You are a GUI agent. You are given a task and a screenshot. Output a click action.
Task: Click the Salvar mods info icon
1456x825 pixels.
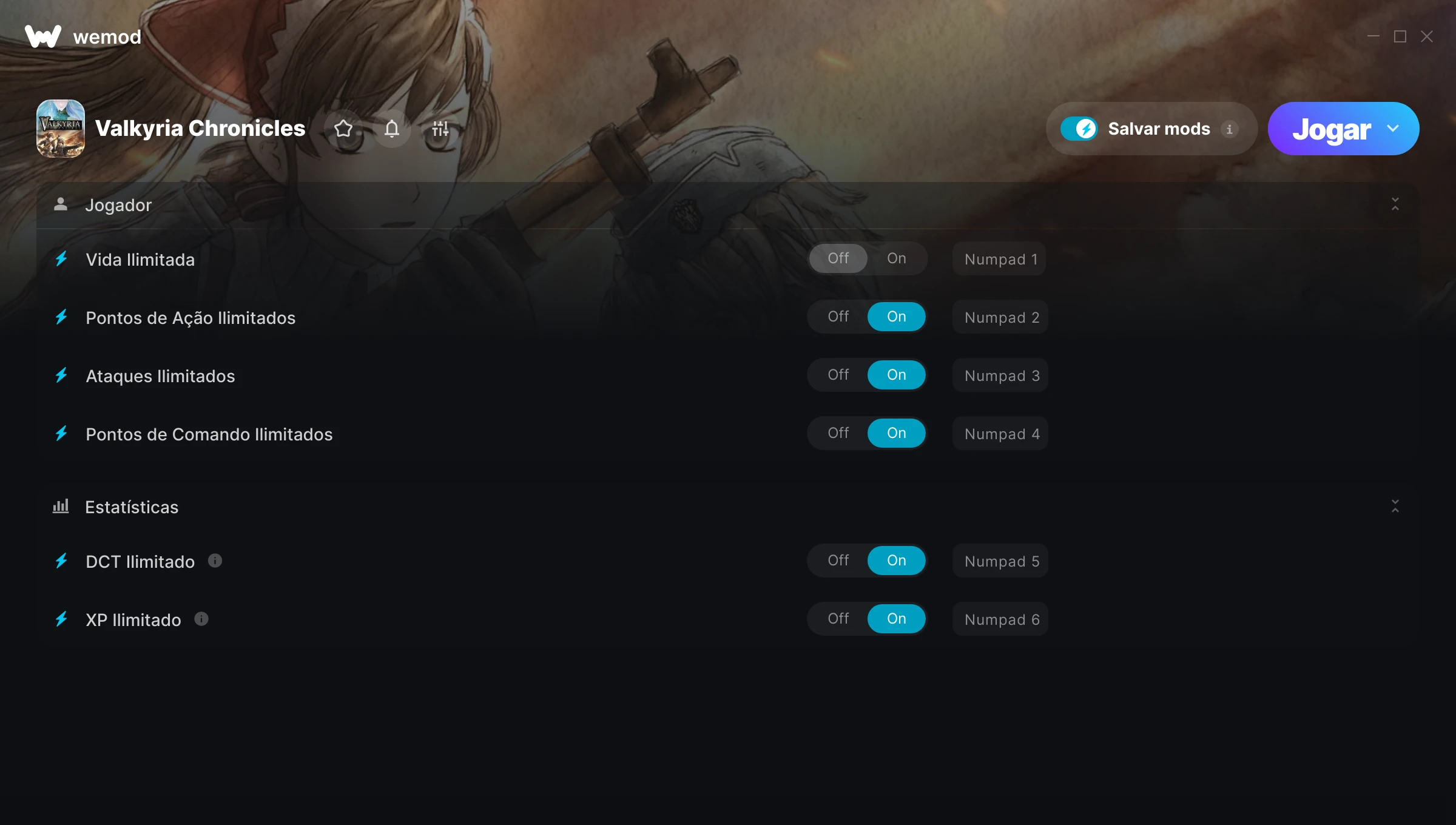(1230, 129)
